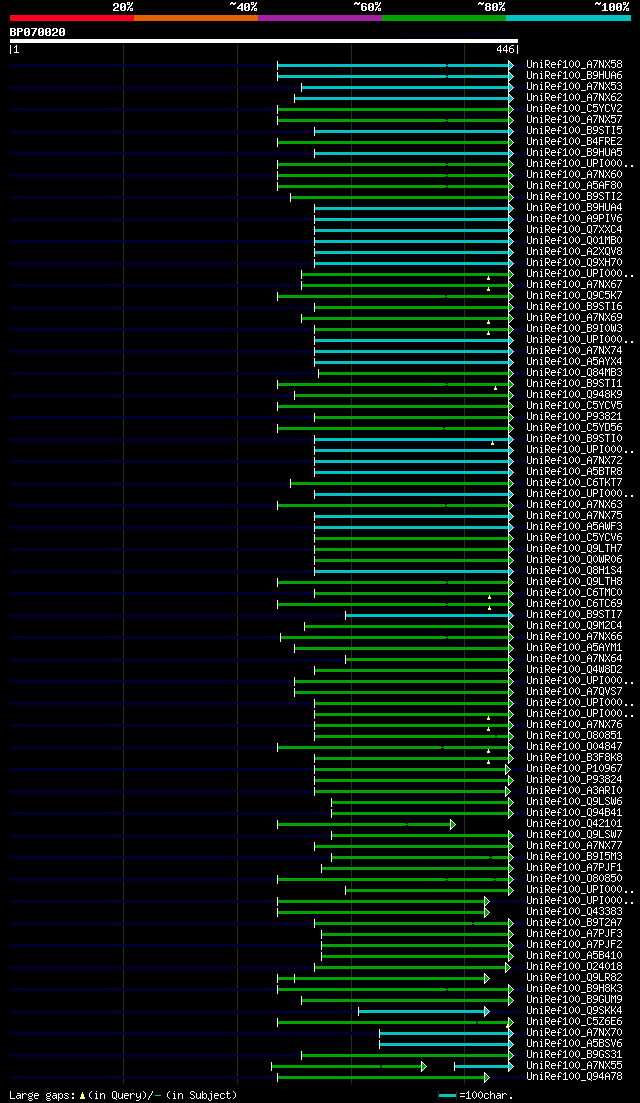Select the UniRef100_Q9M2C4 label

(574, 625)
